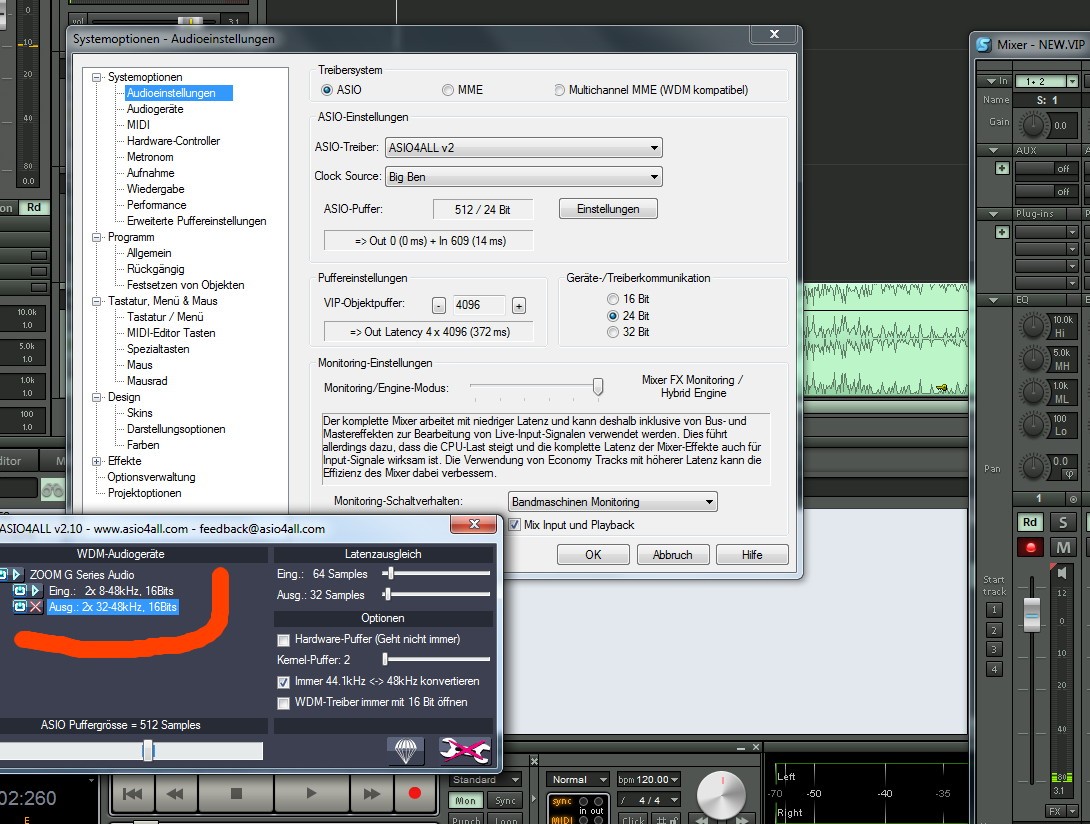Open MIDI settings in the options tree

(x=138, y=124)
